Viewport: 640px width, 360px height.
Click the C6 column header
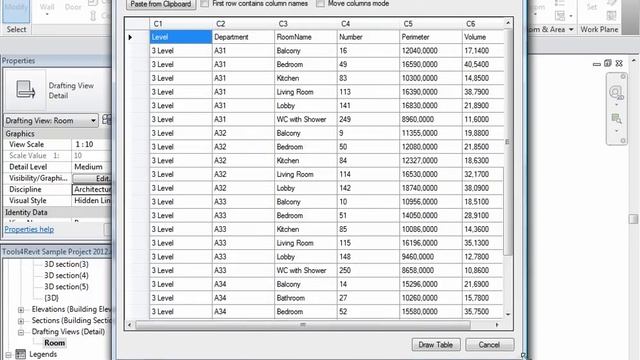[x=483, y=24]
